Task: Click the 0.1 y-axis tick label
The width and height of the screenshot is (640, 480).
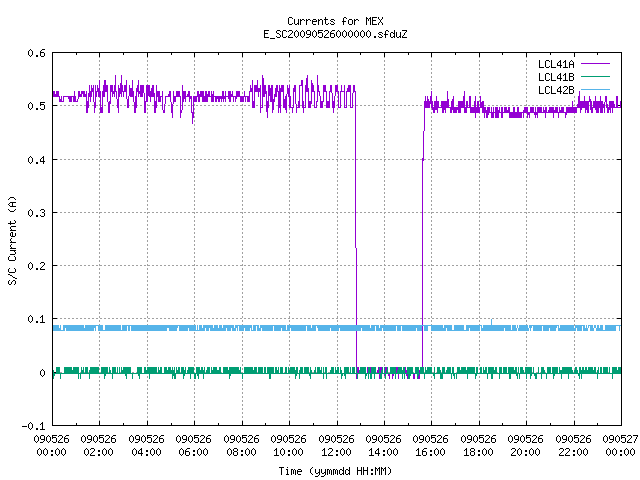Action: point(36,319)
